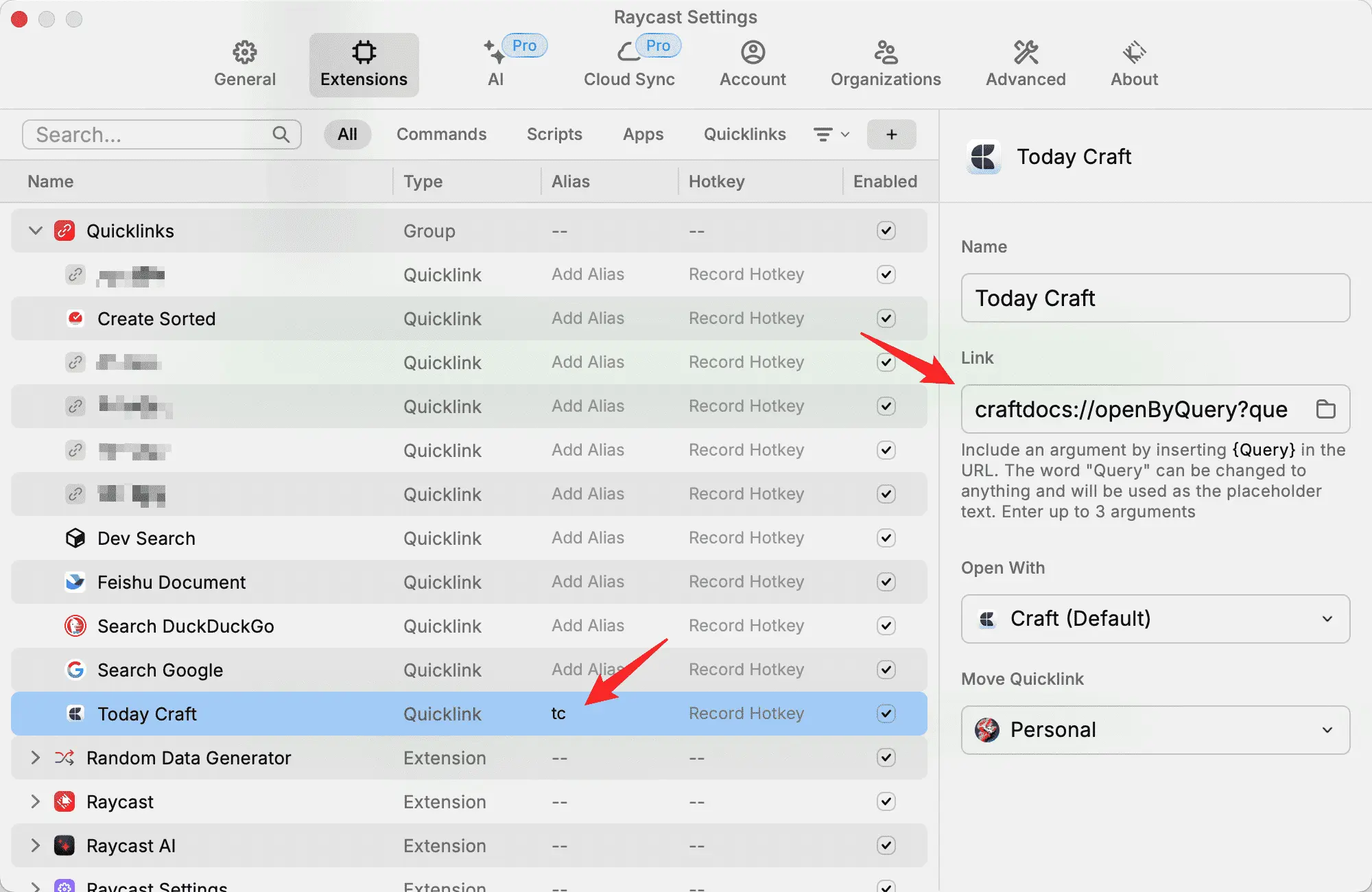Toggle Feishu Document enabled checkbox
This screenshot has height=892, width=1372.
point(886,582)
